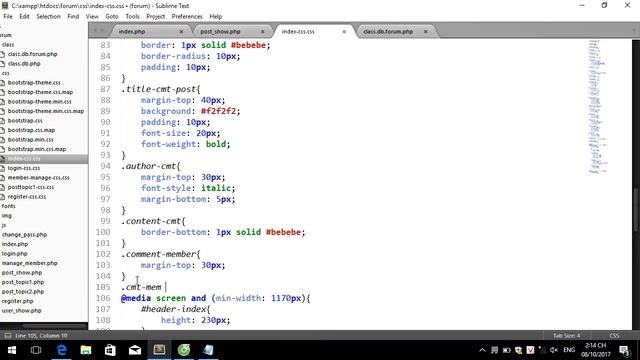Open the Goto menu
This screenshot has width=640, height=360.
[112, 16]
